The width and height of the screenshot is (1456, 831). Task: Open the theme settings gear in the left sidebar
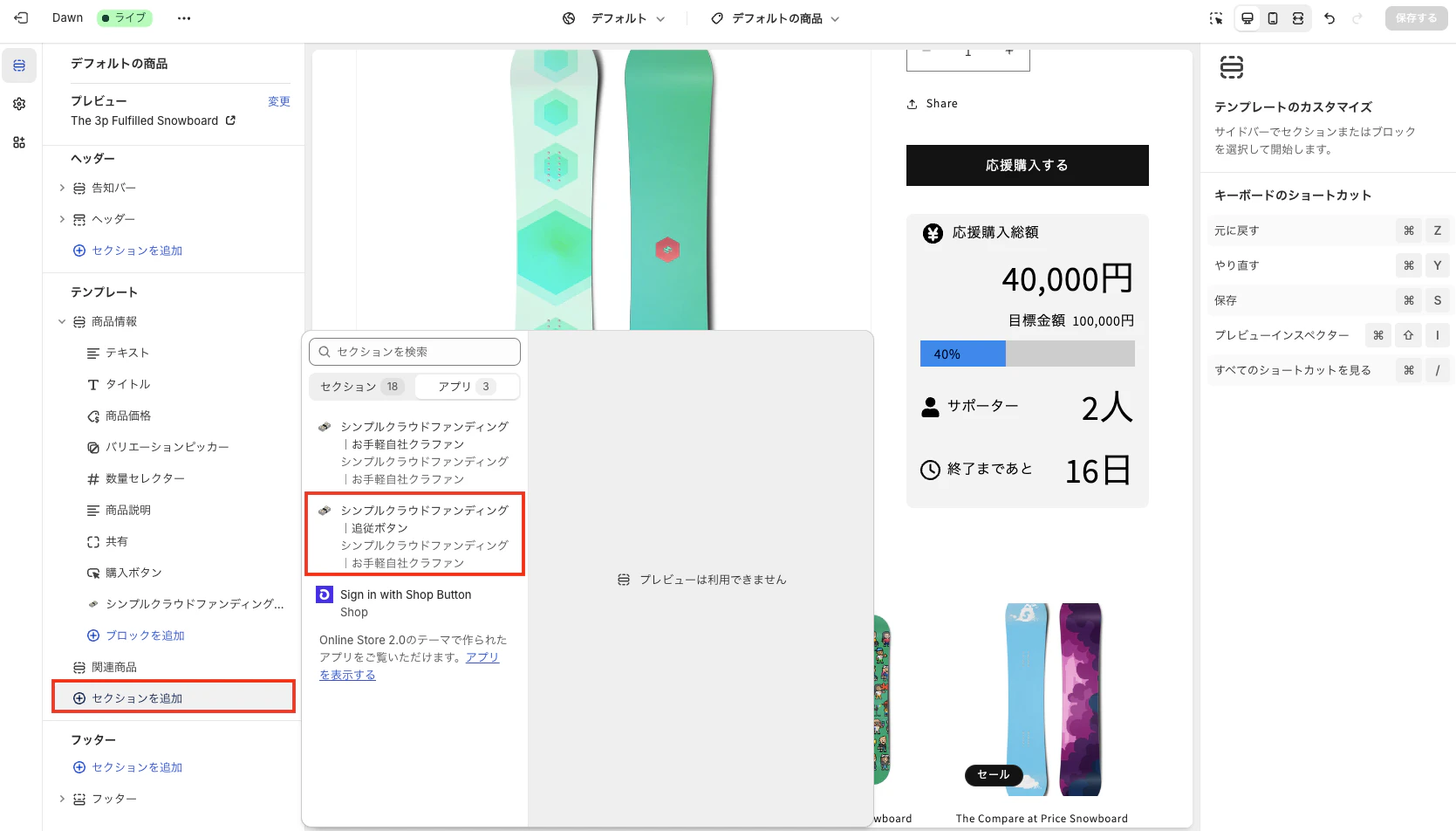tap(18, 103)
